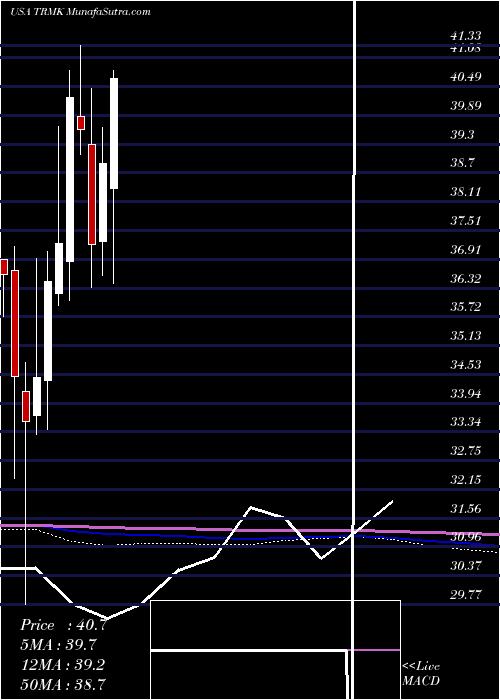This screenshot has width=500, height=700.
Task: Click the Price : 40.7 readout
Action: click(x=63, y=625)
